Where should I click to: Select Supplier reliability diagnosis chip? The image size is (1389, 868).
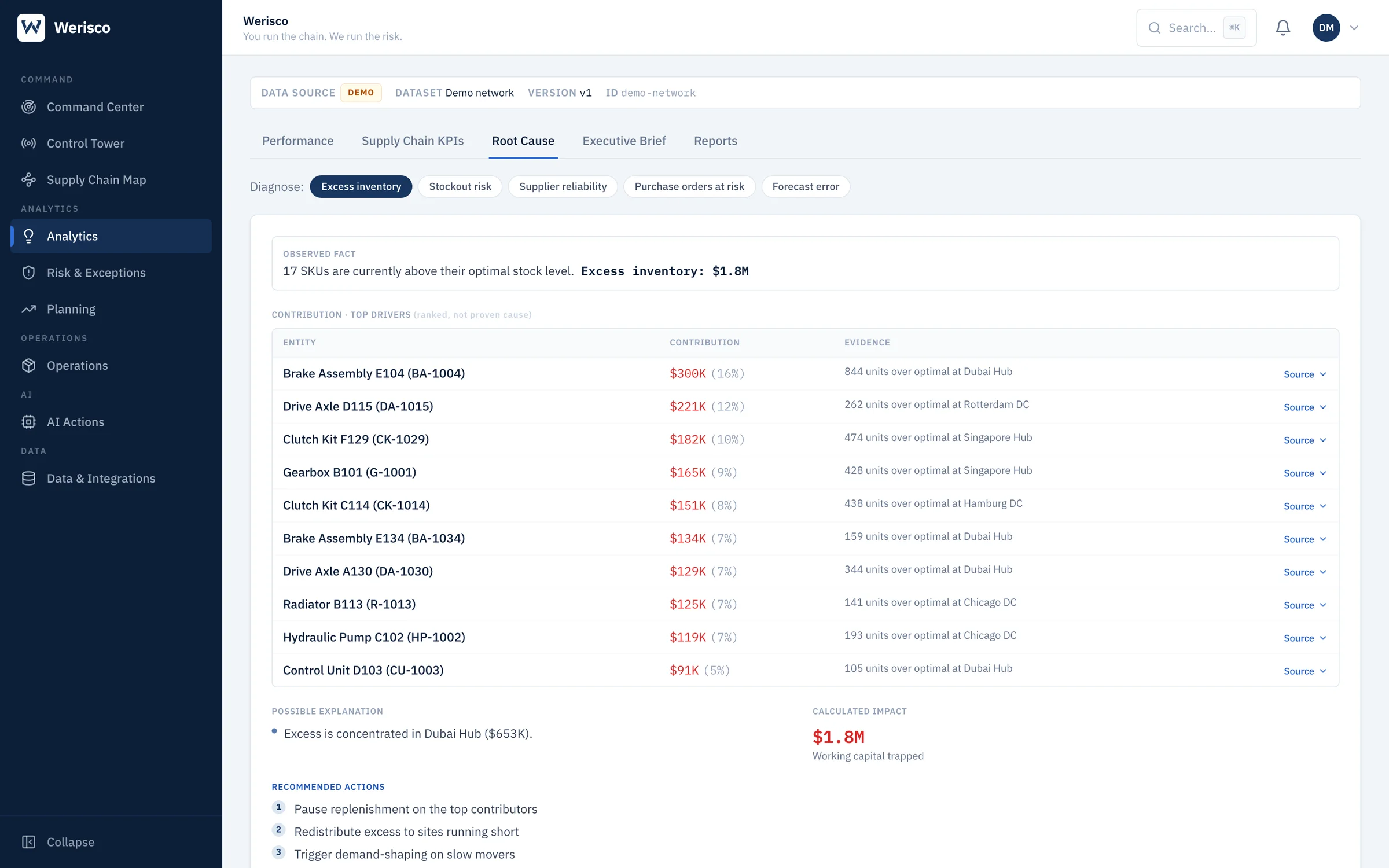563,186
